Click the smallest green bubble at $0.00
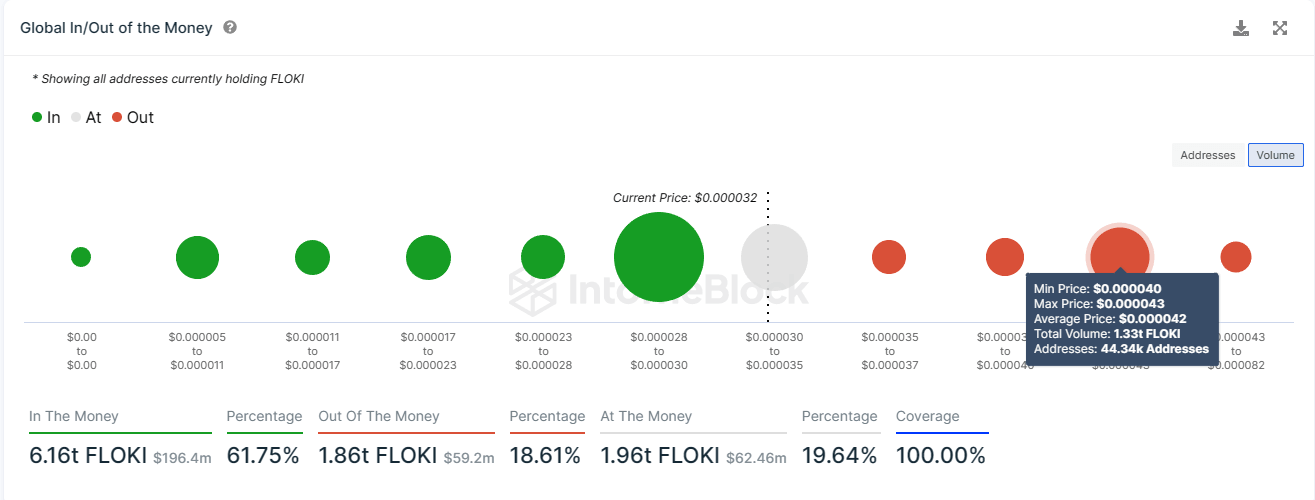This screenshot has height=500, width=1315. [x=81, y=257]
